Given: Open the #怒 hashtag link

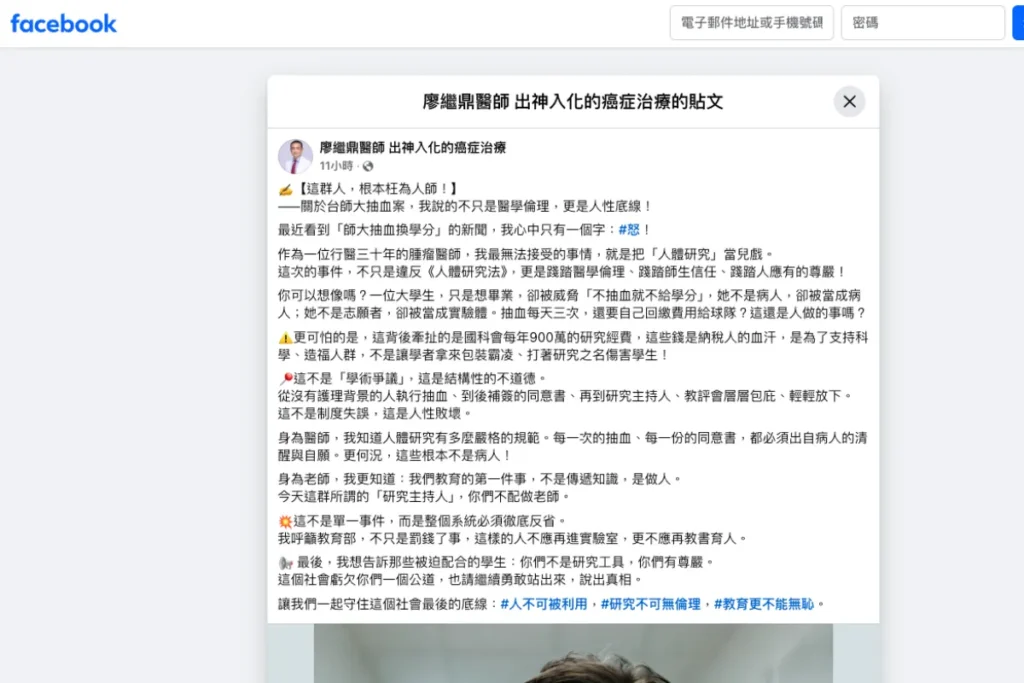Looking at the screenshot, I should click(629, 230).
